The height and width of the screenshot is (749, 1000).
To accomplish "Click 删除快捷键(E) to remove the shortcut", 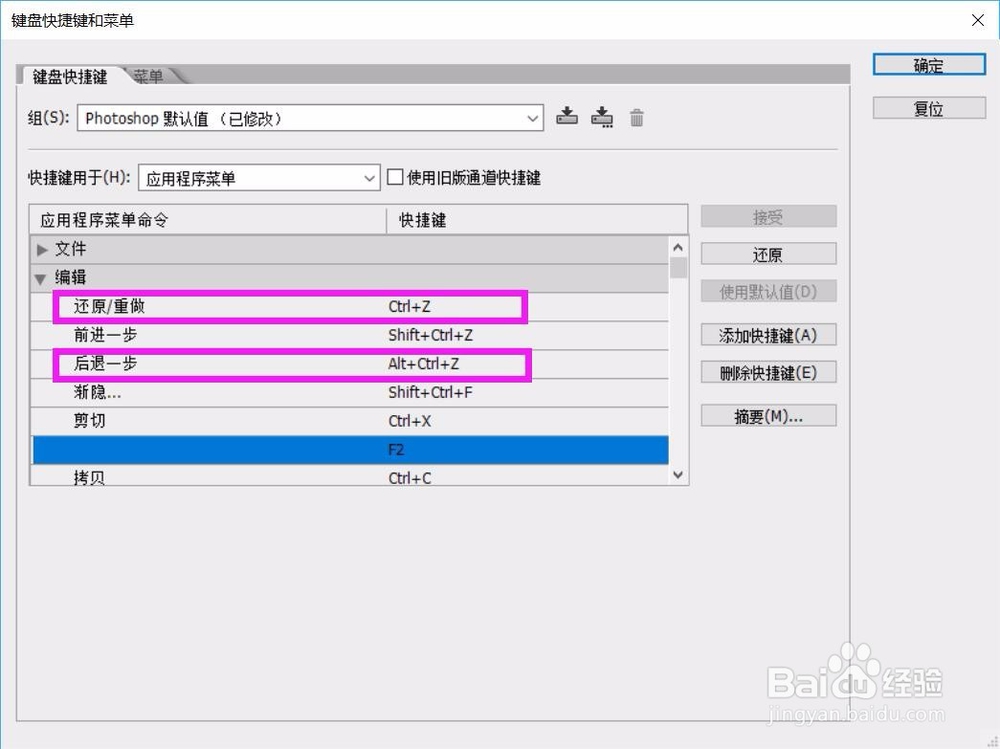I will [768, 371].
